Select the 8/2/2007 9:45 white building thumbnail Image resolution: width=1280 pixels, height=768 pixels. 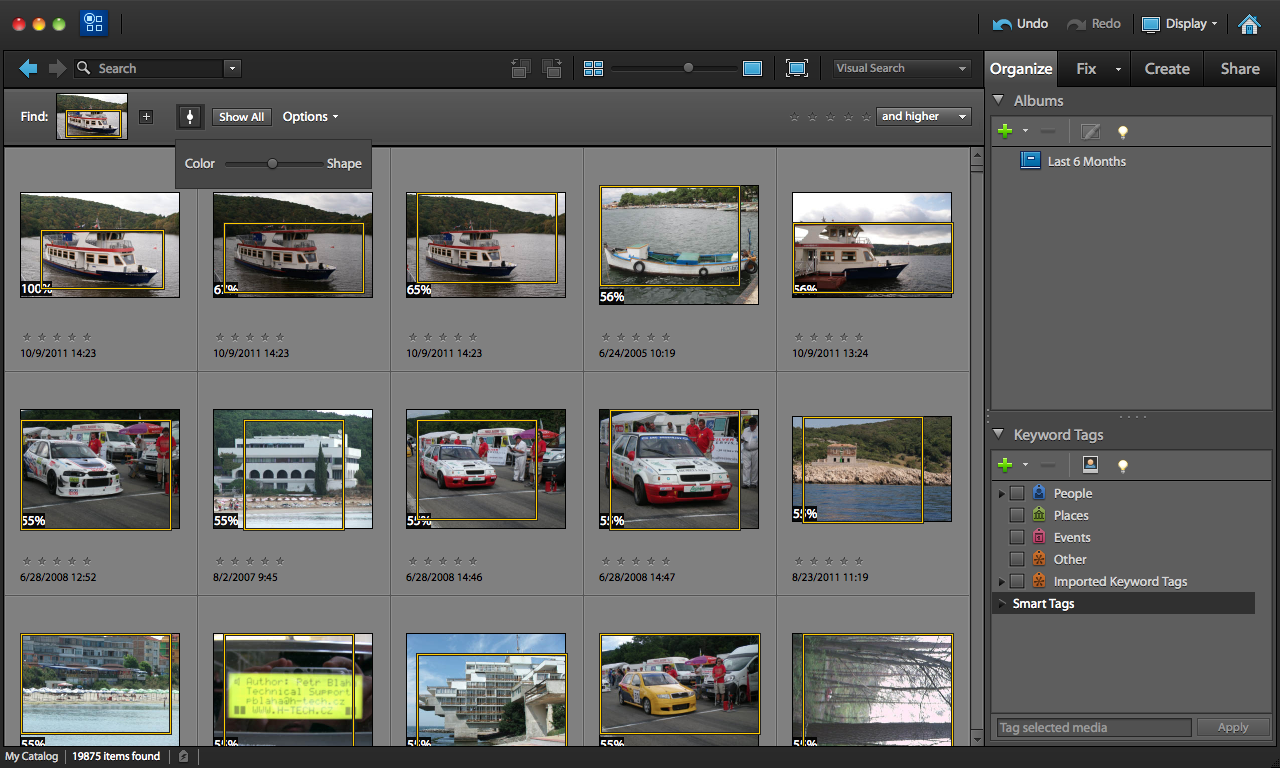tap(293, 469)
